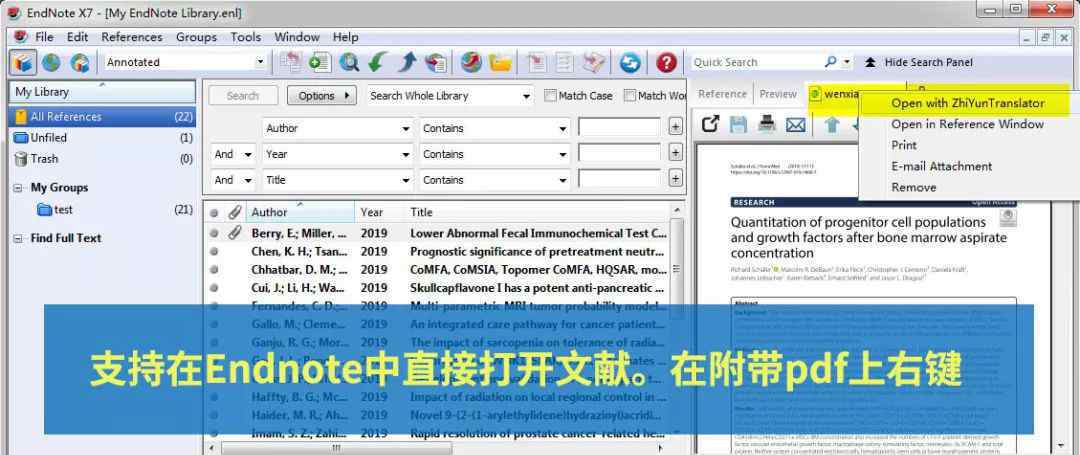1080x455 pixels.
Task: Click read status dot in Cui row
Action: click(x=214, y=288)
